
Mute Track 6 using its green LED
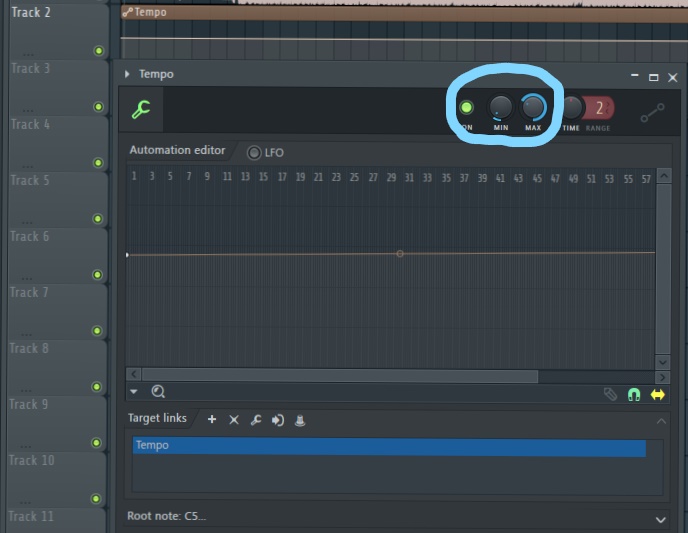tap(97, 275)
